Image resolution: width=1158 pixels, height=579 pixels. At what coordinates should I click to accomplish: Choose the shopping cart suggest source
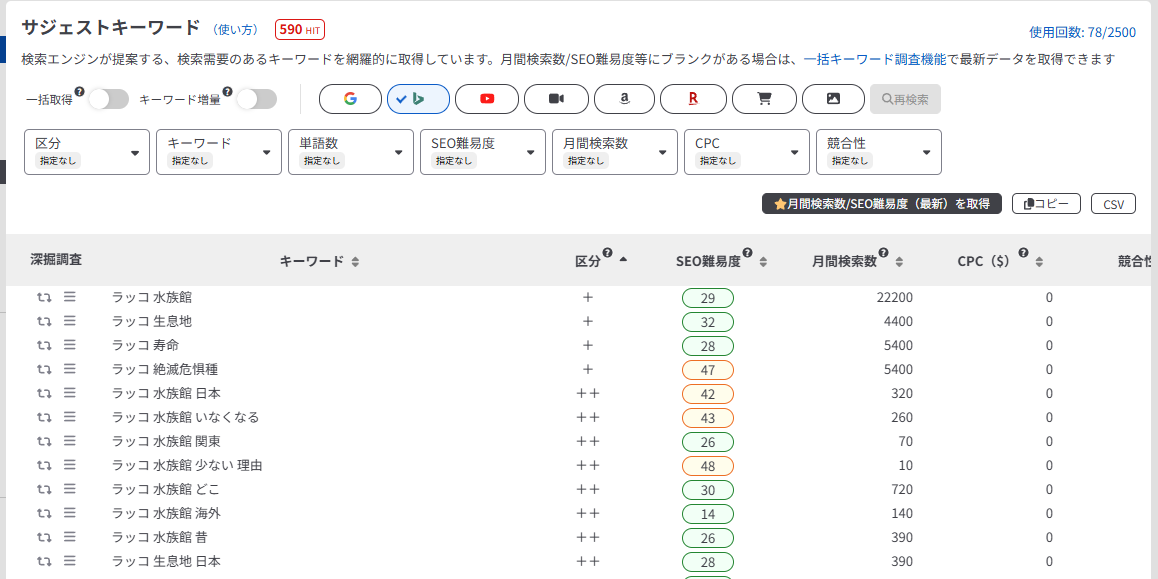[x=764, y=99]
